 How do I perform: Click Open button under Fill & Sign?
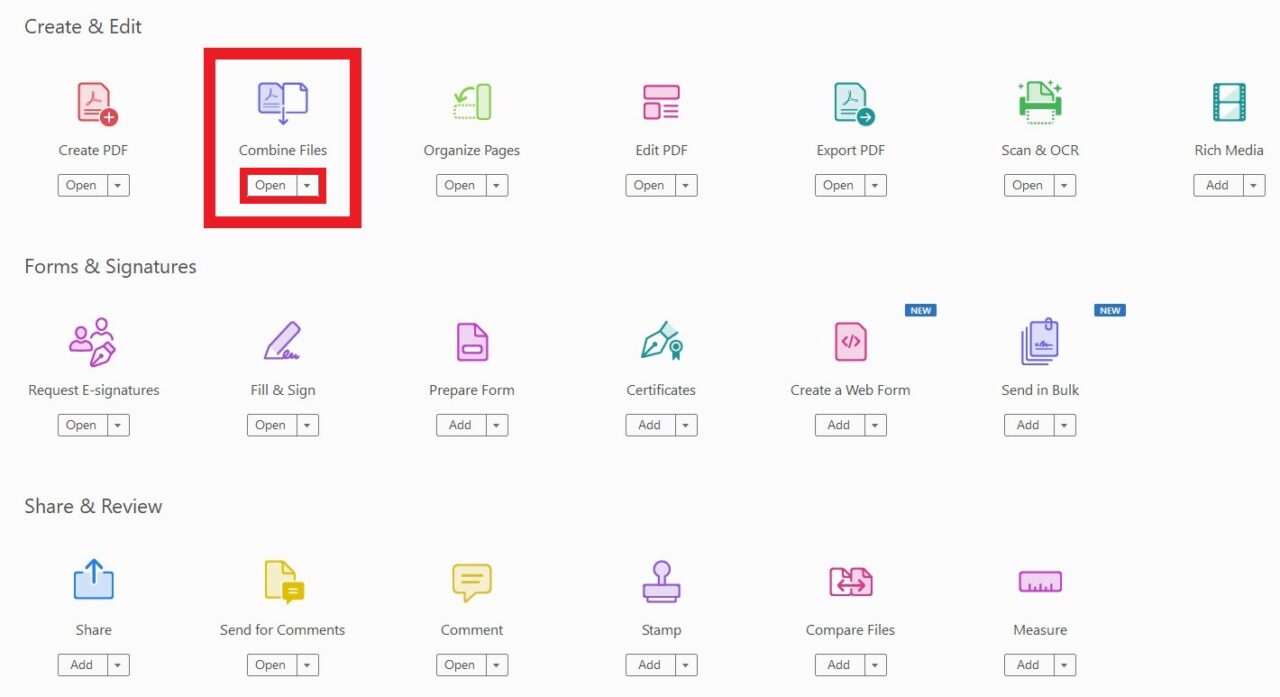point(271,425)
